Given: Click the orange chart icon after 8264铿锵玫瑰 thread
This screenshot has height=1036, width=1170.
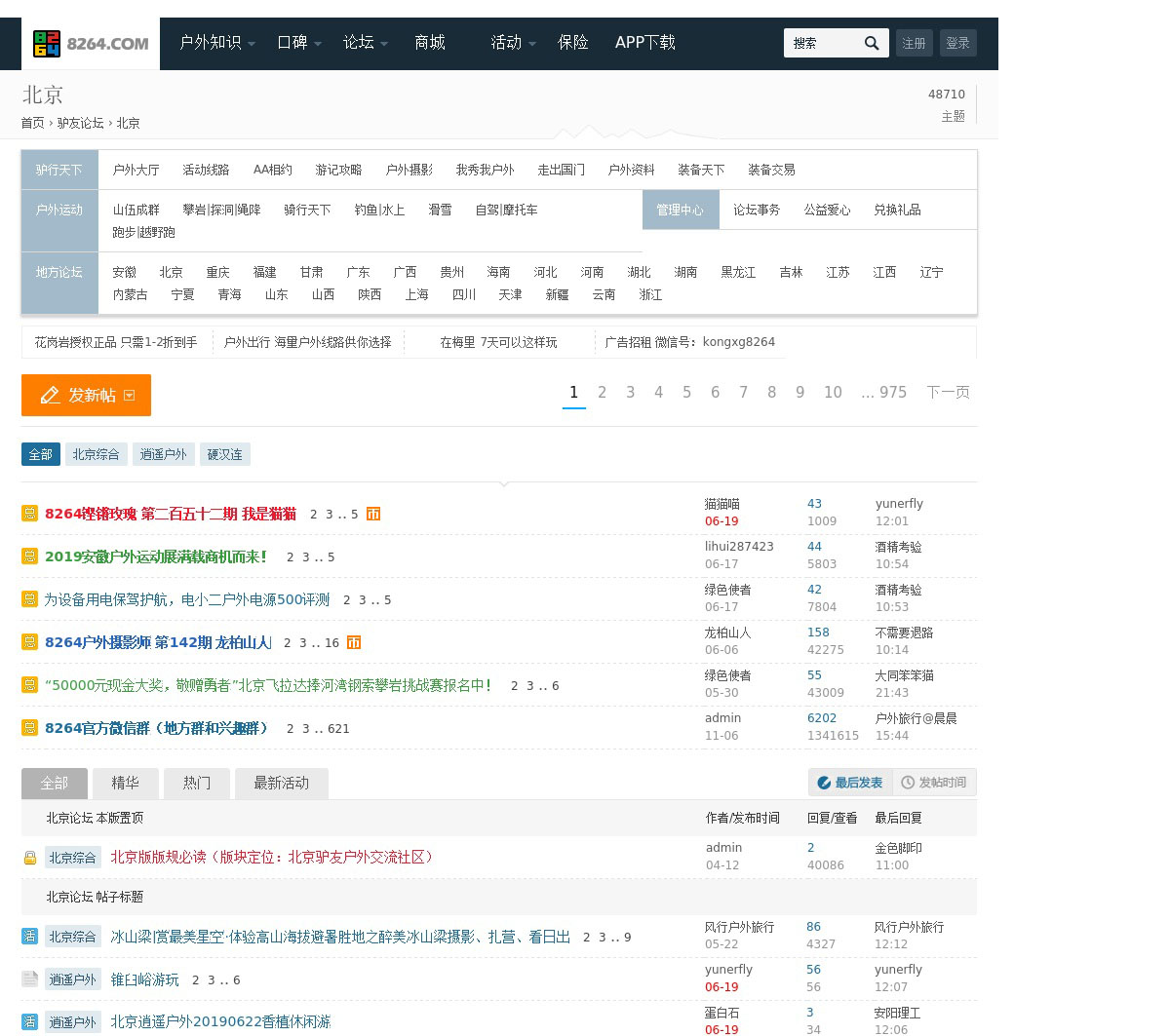Looking at the screenshot, I should pyautogui.click(x=373, y=514).
